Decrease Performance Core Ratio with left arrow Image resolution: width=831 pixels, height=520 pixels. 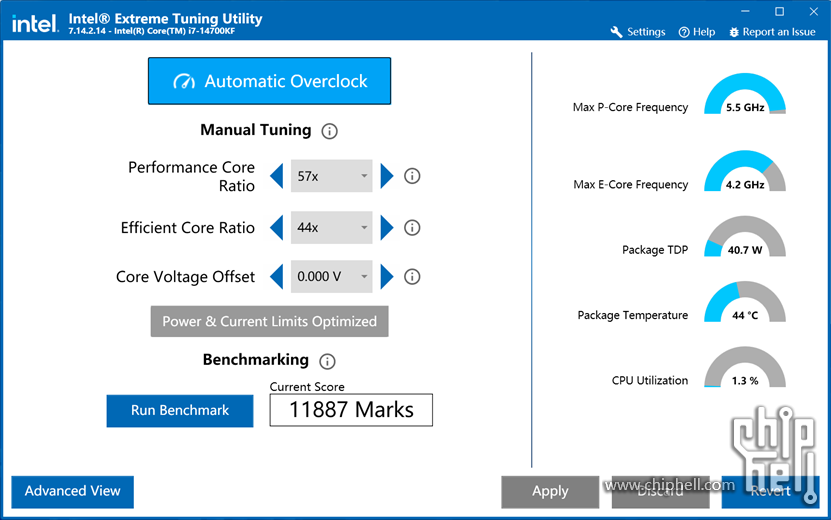point(277,176)
